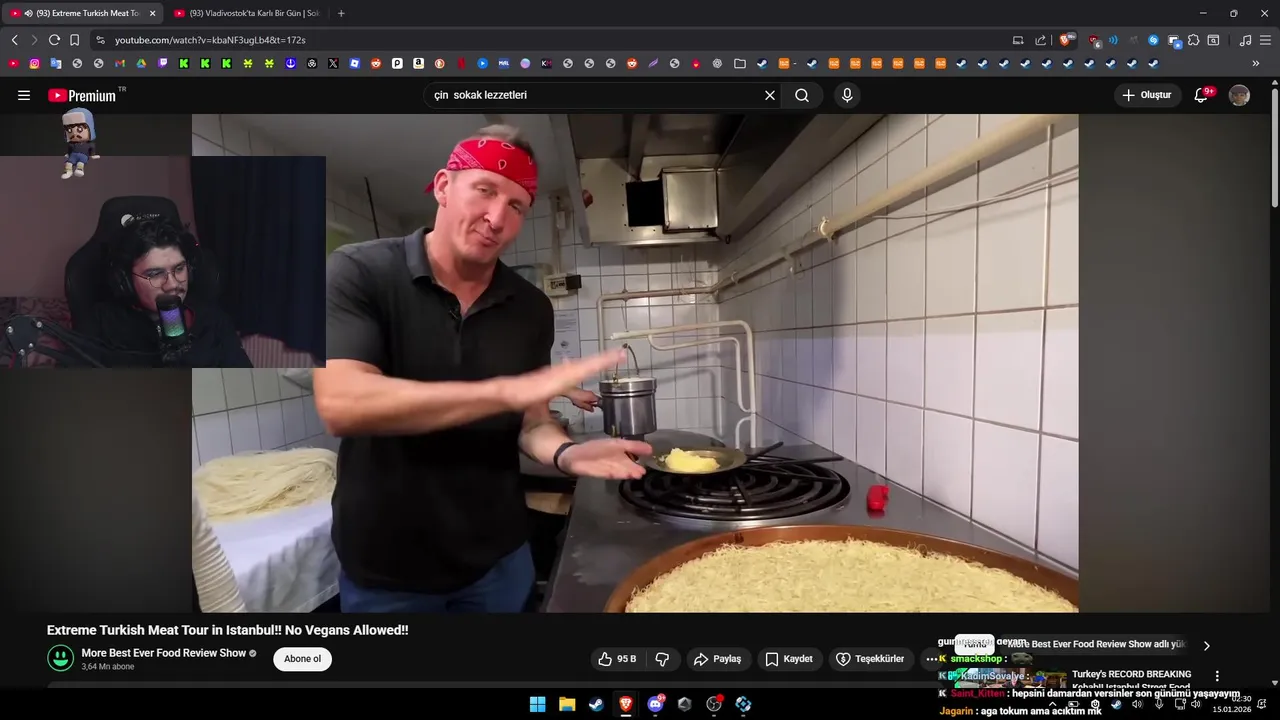Open the Google Translate bookmark
This screenshot has width=1280, height=720.
(x=56, y=63)
